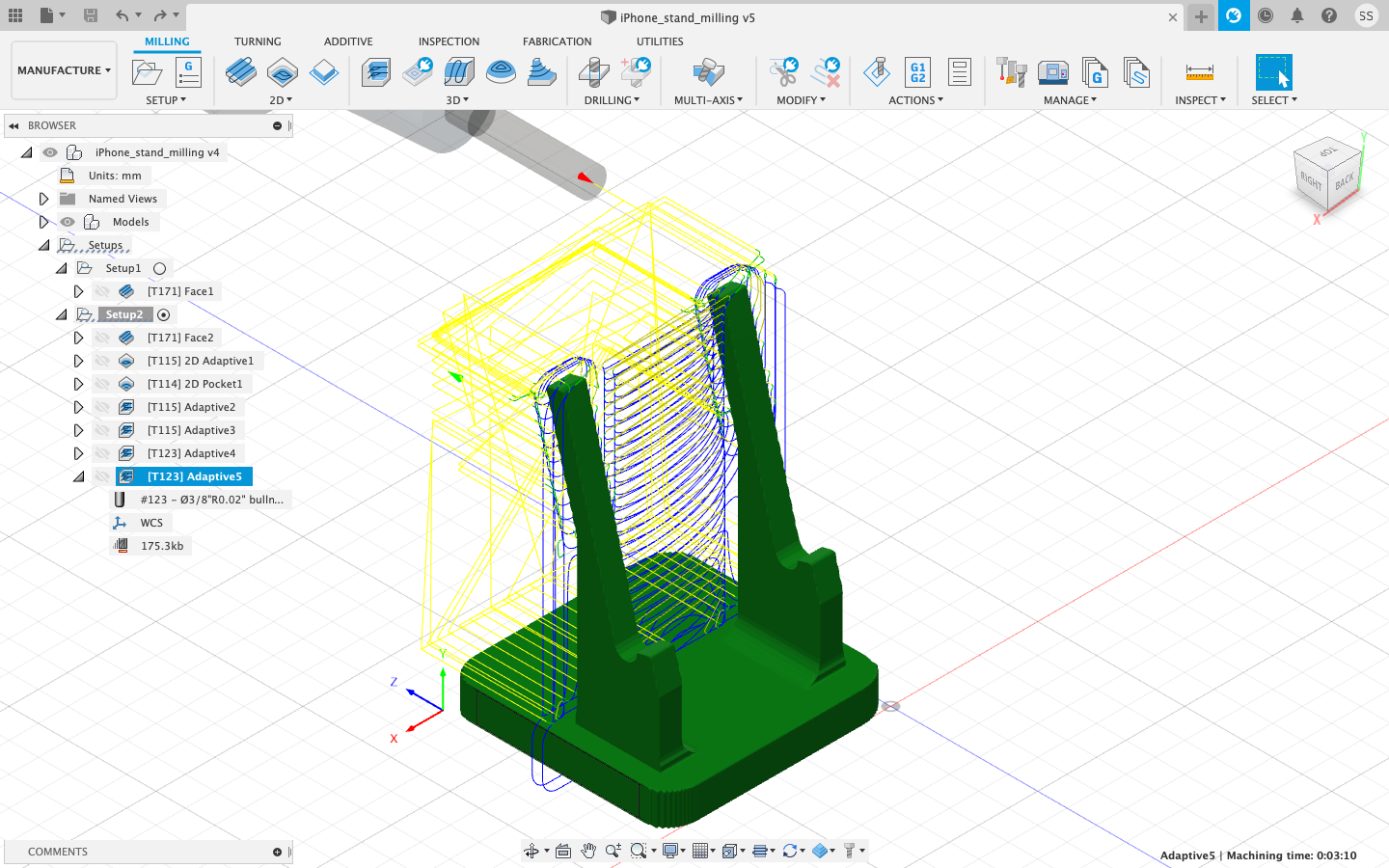1389x868 pixels.
Task: Open the Comments panel at the bottom left
Action: [57, 852]
